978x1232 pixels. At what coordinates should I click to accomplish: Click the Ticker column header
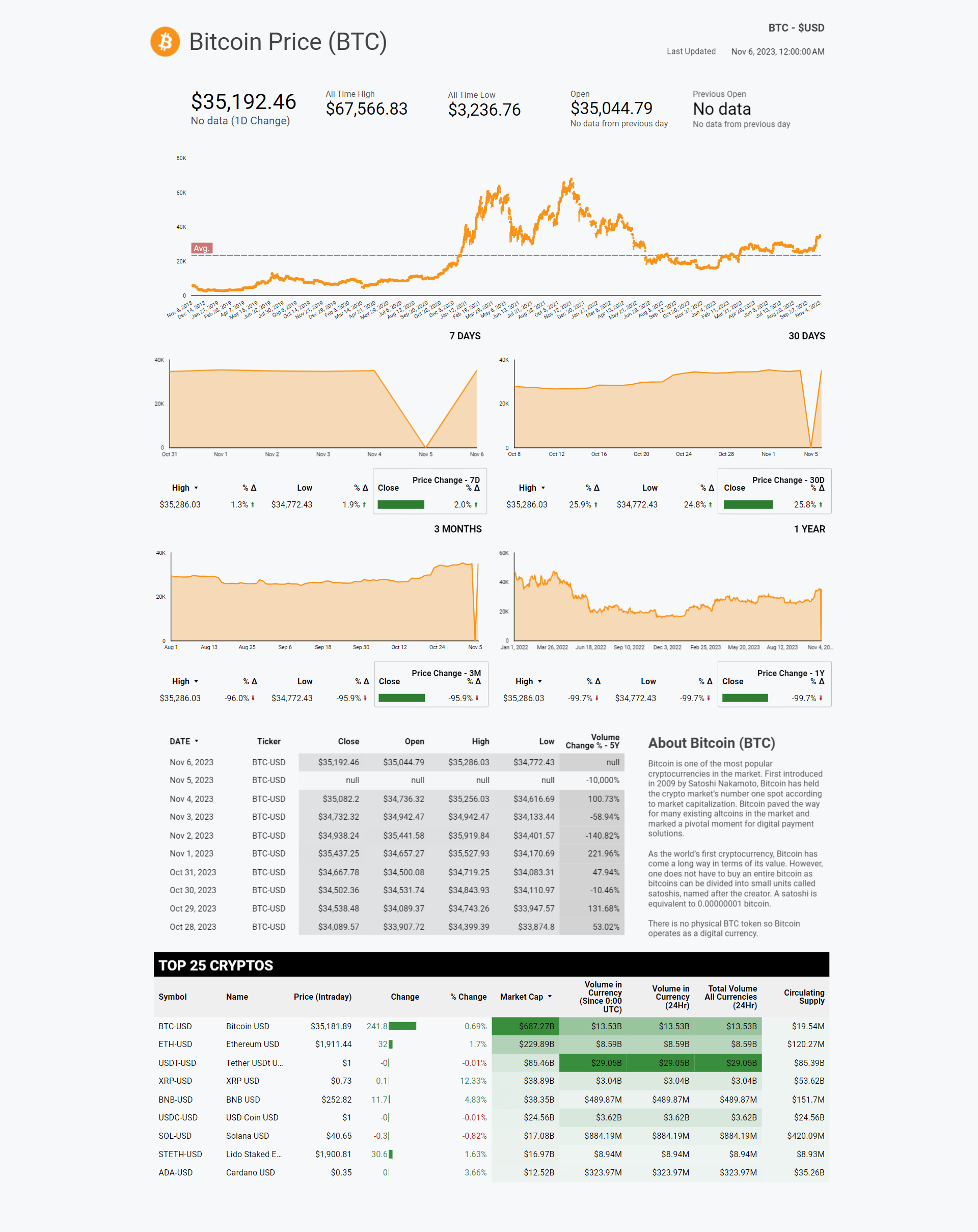pyautogui.click(x=268, y=741)
